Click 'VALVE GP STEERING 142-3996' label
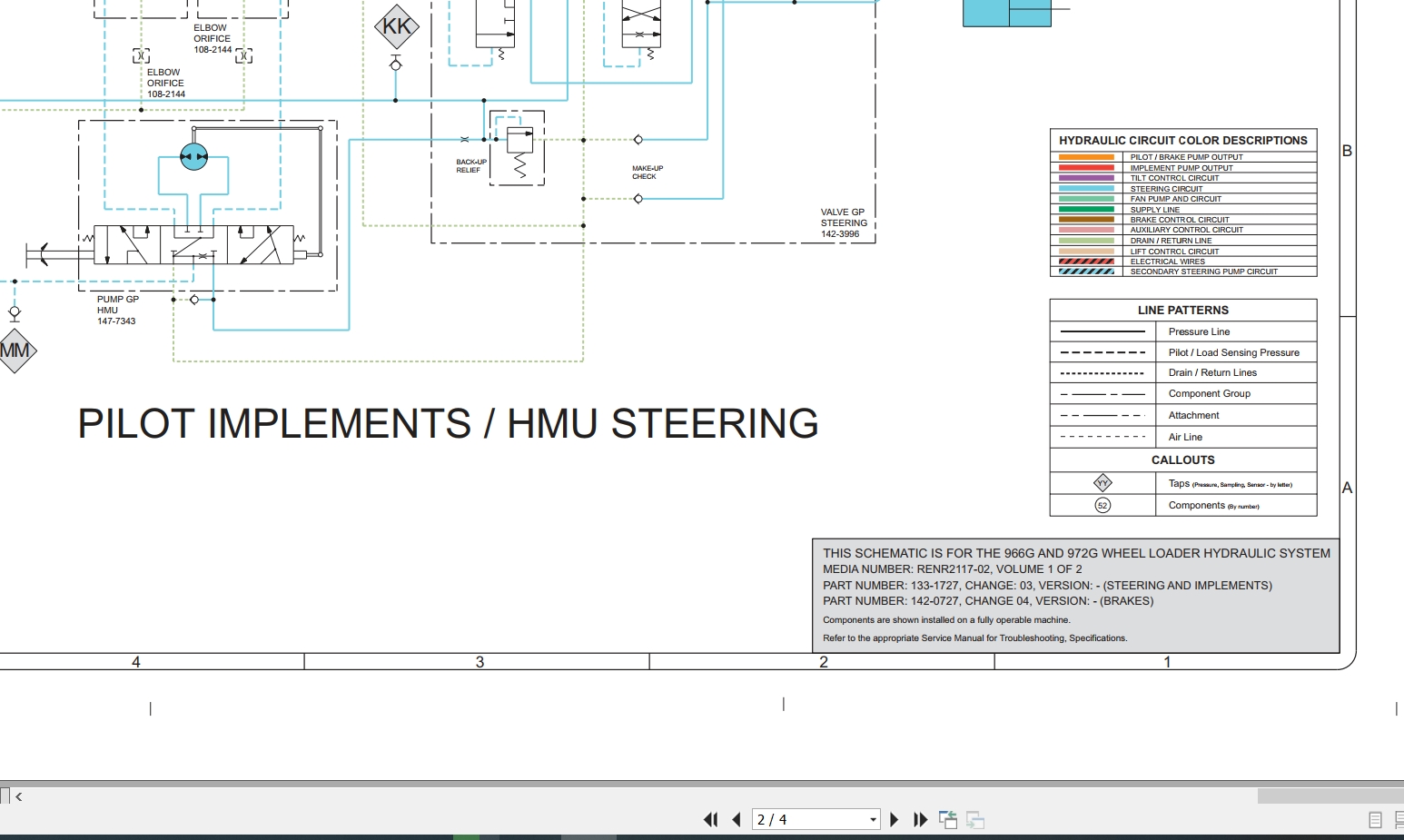1404x840 pixels. click(844, 223)
